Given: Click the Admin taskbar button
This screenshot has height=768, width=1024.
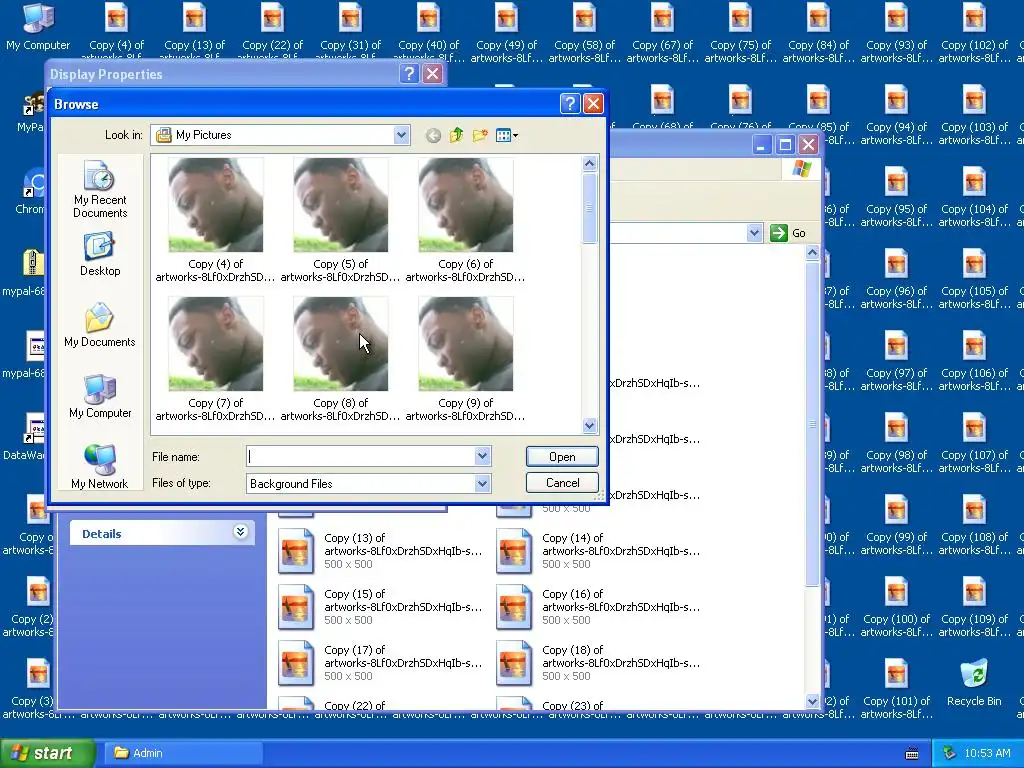Looking at the screenshot, I should coord(185,753).
